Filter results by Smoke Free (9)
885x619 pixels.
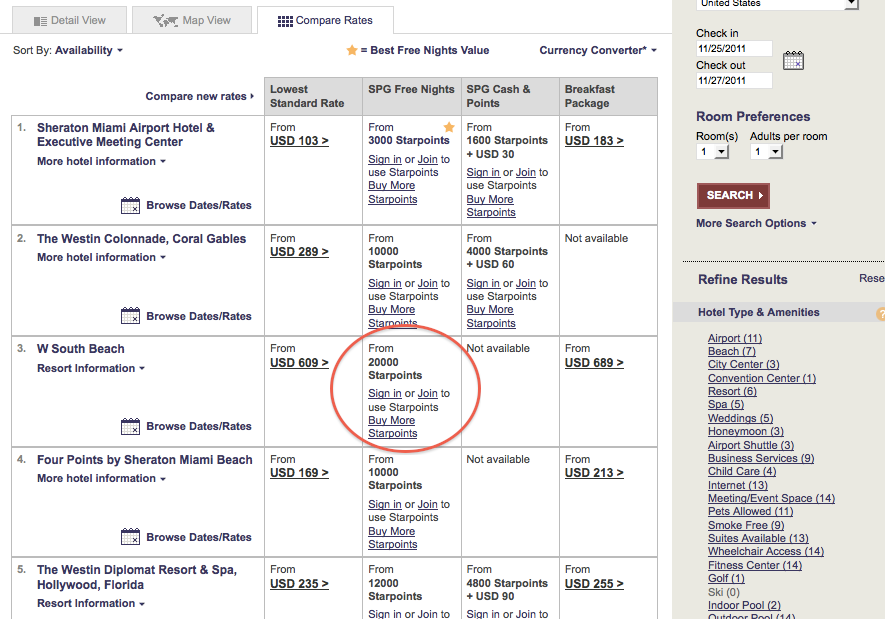[746, 525]
